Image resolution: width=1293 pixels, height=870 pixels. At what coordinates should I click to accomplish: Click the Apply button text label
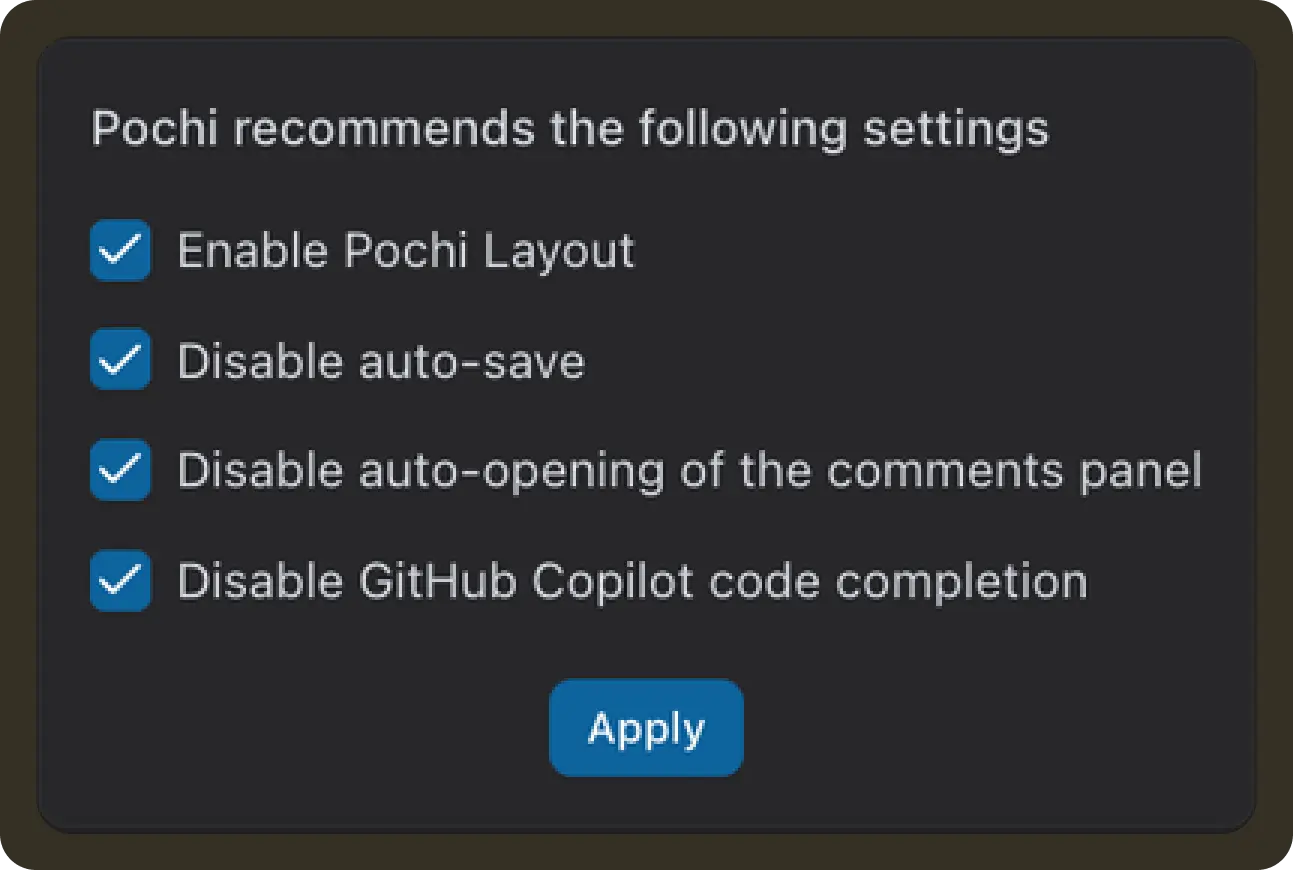pyautogui.click(x=646, y=727)
